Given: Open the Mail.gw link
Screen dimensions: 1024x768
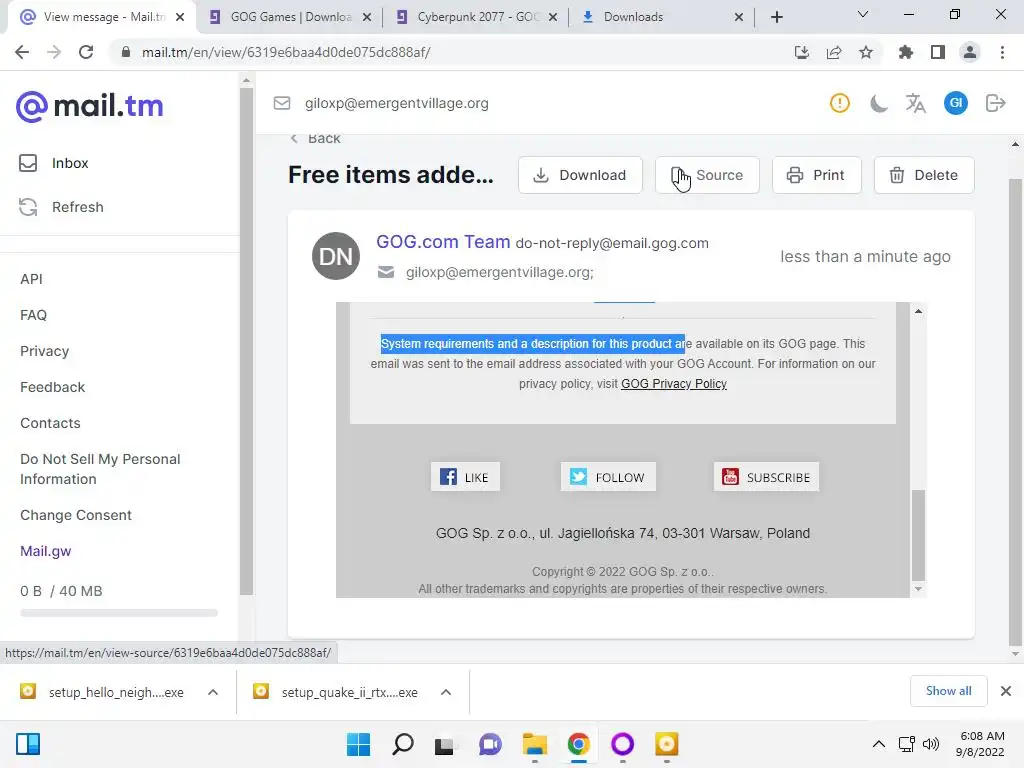Looking at the screenshot, I should pyautogui.click(x=46, y=551).
